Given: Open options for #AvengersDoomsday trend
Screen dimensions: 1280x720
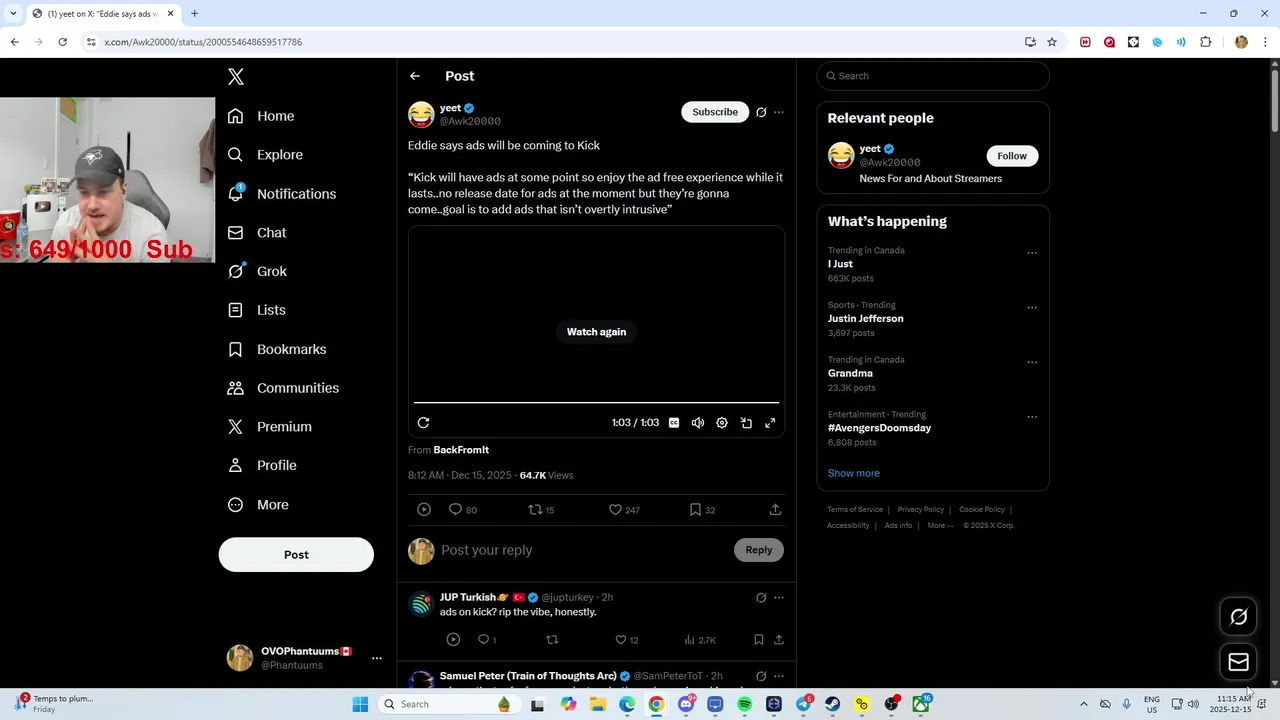Looking at the screenshot, I should pos(1032,417).
